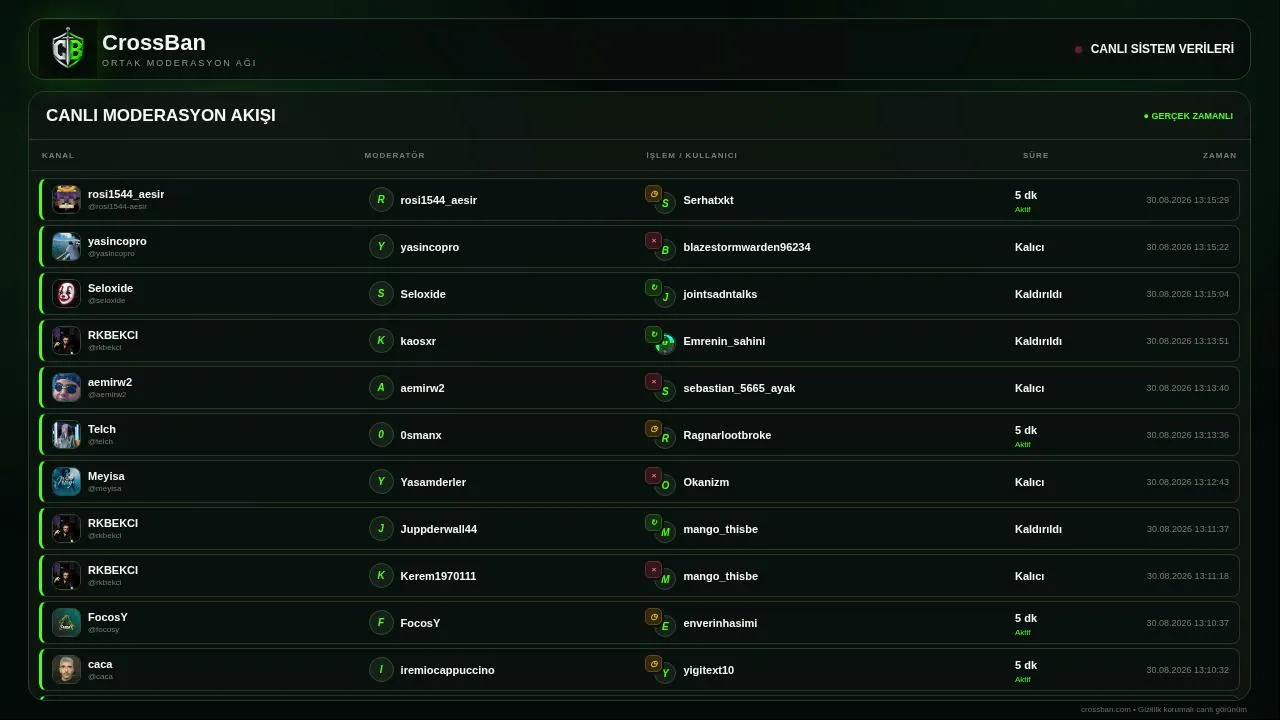Click the ban icon beside blazestormwarden96234
The width and height of the screenshot is (1280, 720).
(653, 241)
